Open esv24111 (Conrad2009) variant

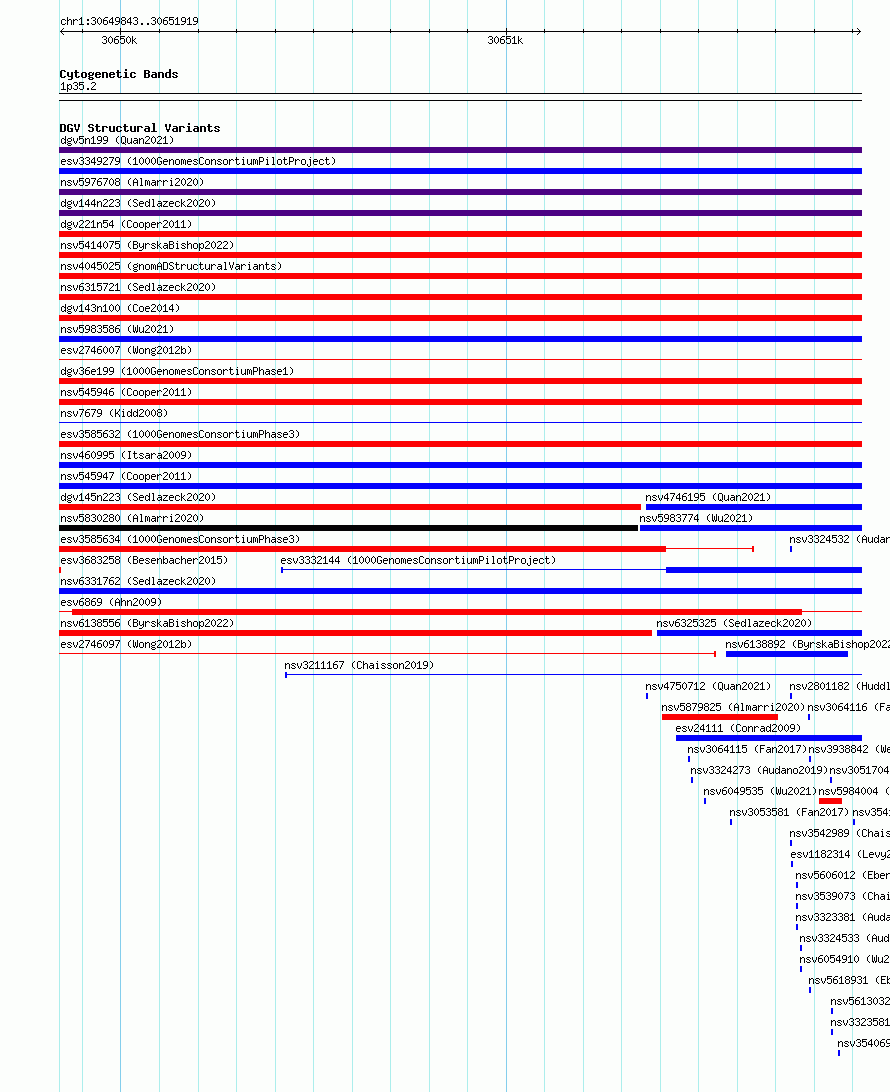pyautogui.click(x=738, y=728)
